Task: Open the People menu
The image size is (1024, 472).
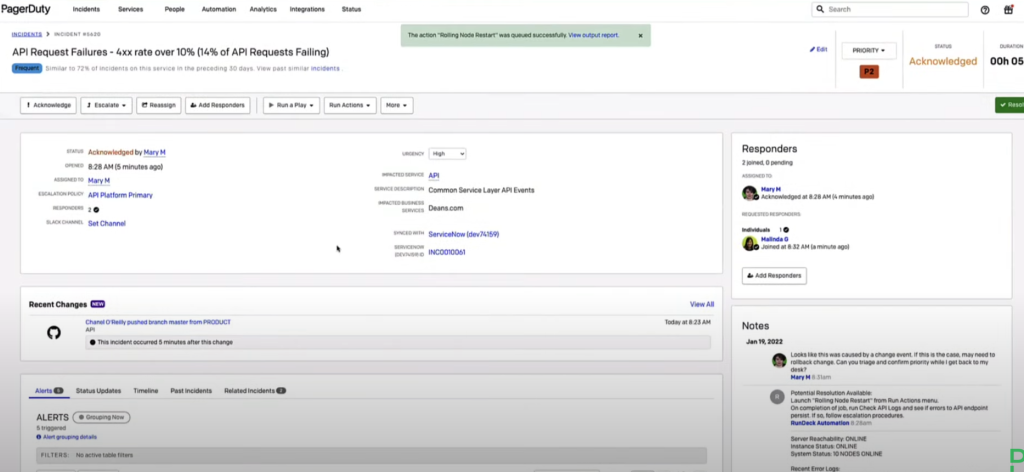Action: tap(175, 10)
